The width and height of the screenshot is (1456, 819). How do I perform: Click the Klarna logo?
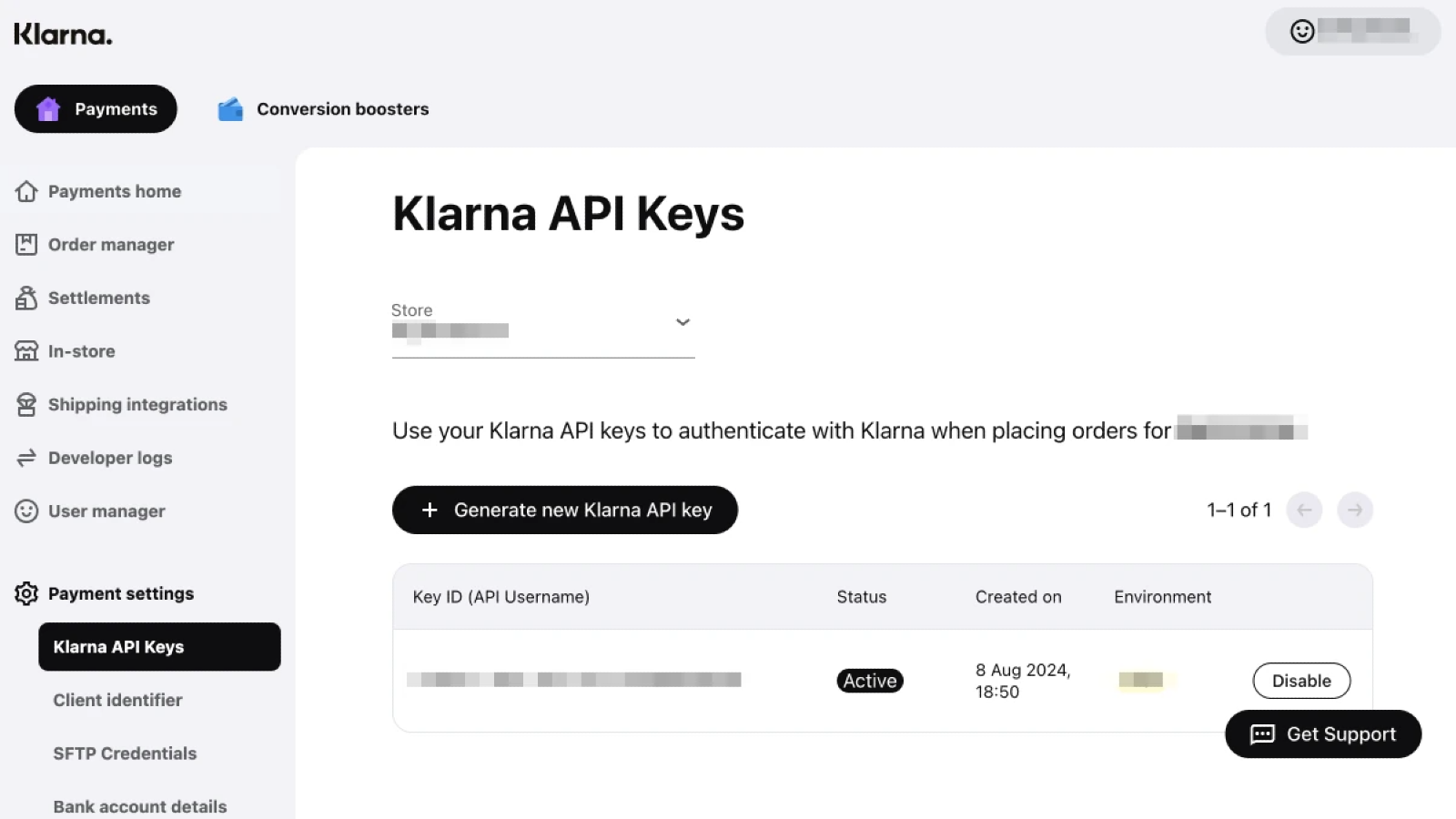click(x=63, y=35)
